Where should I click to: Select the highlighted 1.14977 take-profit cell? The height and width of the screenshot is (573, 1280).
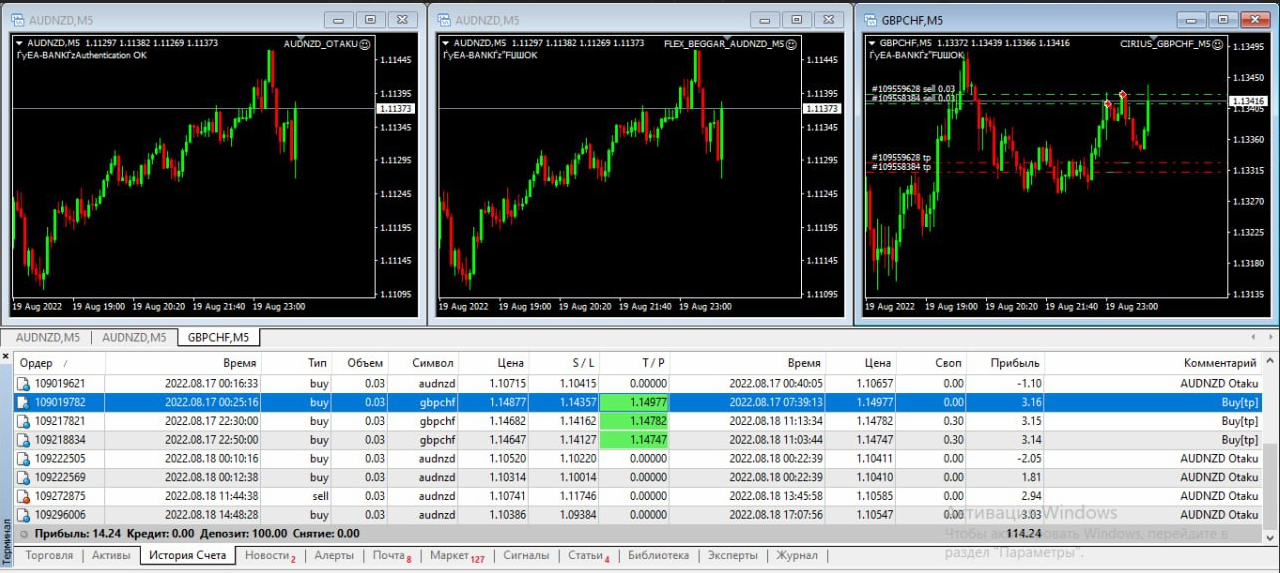(634, 402)
